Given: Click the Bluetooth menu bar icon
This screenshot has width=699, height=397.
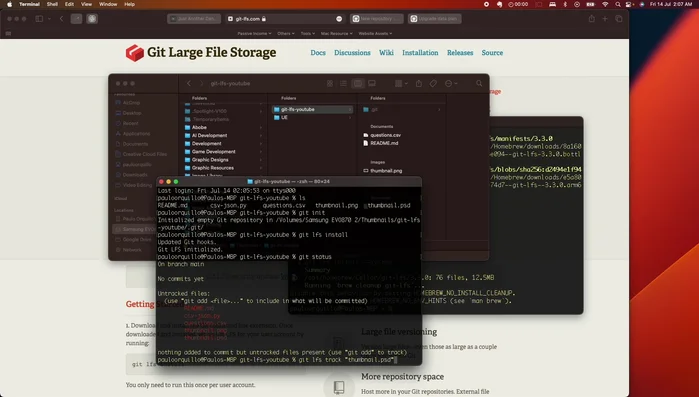Looking at the screenshot, I should click(x=565, y=4).
